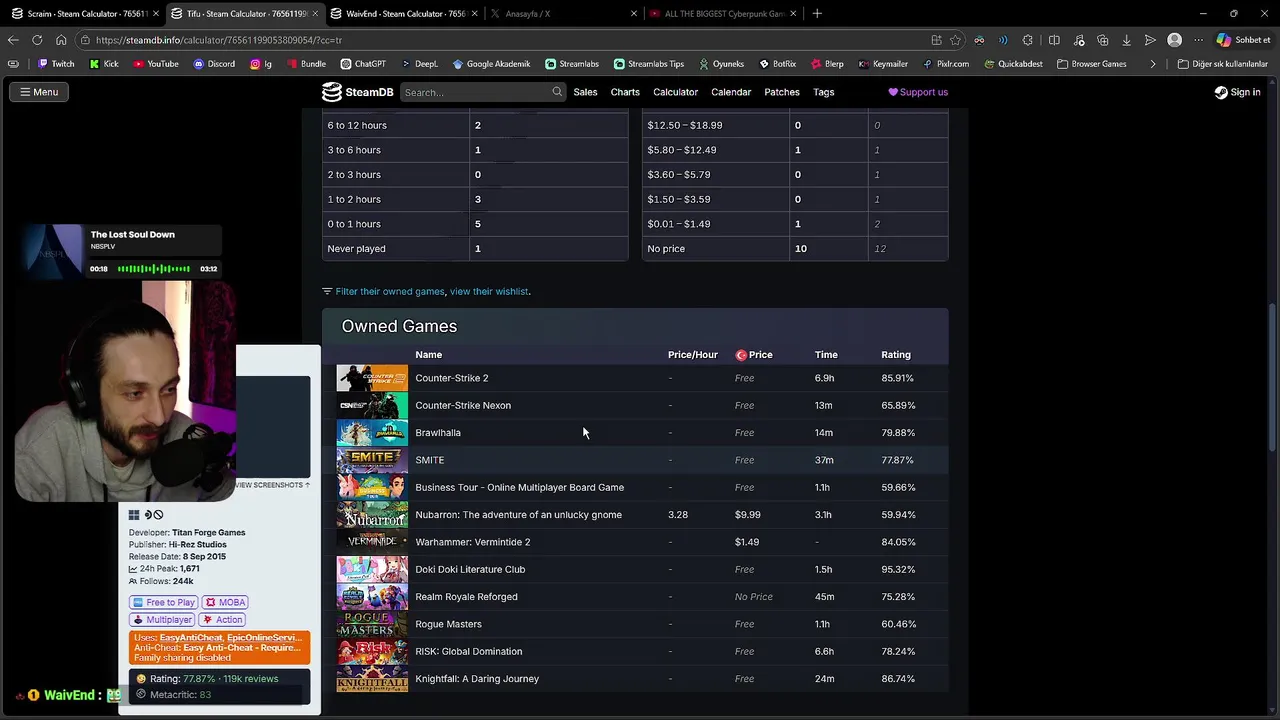The height and width of the screenshot is (720, 1280).
Task: Click Titan Forge Games developer name
Action: [208, 533]
